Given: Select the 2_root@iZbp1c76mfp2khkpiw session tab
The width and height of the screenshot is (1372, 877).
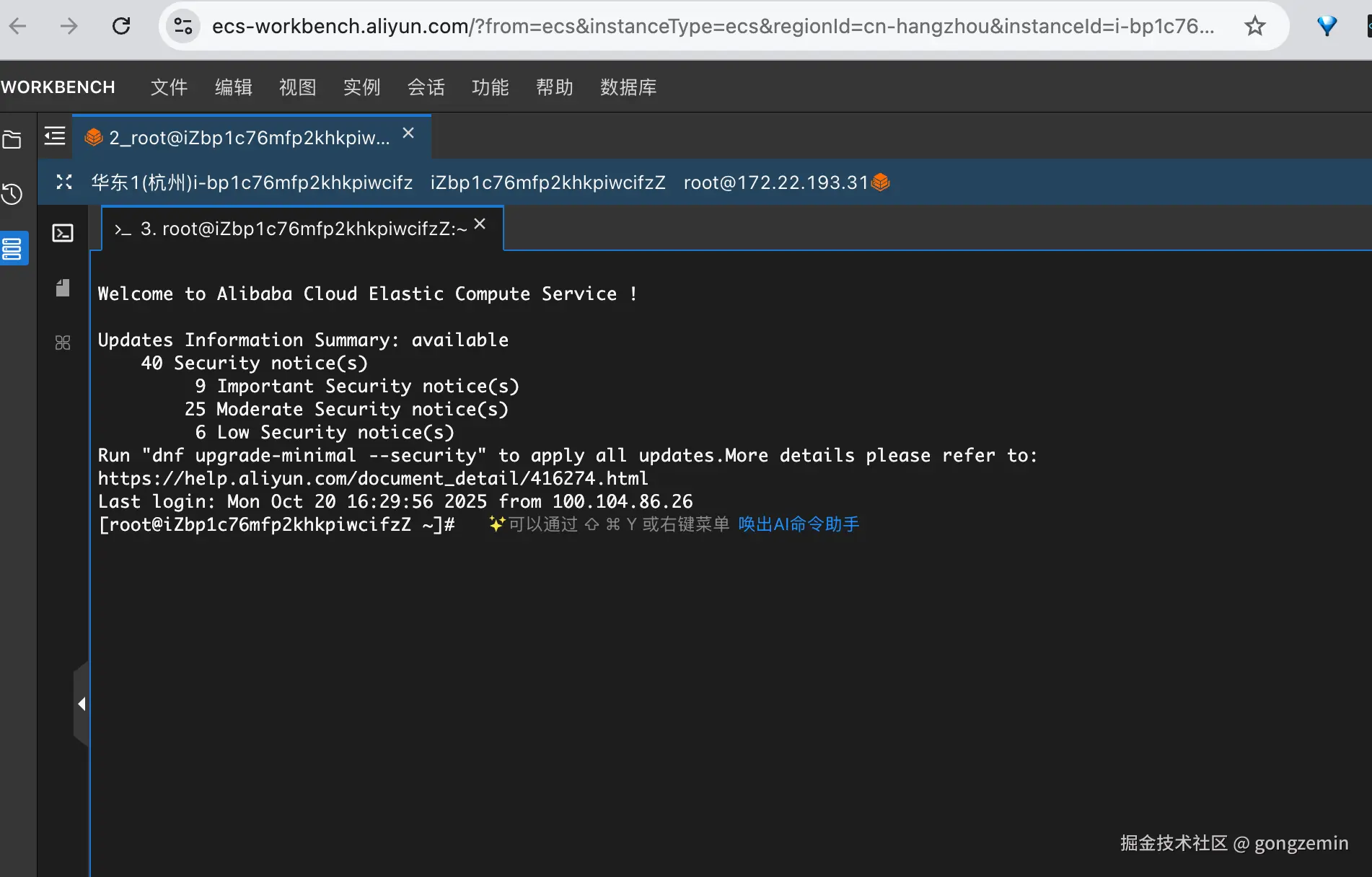Looking at the screenshot, I should pyautogui.click(x=248, y=137).
